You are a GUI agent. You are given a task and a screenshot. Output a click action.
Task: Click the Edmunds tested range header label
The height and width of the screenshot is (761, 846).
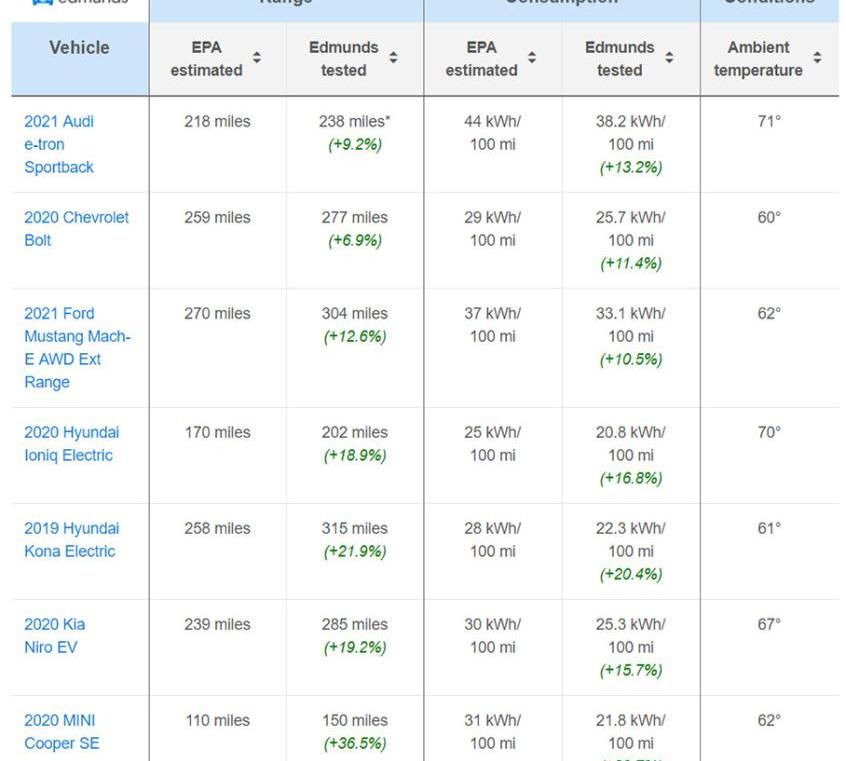[344, 59]
